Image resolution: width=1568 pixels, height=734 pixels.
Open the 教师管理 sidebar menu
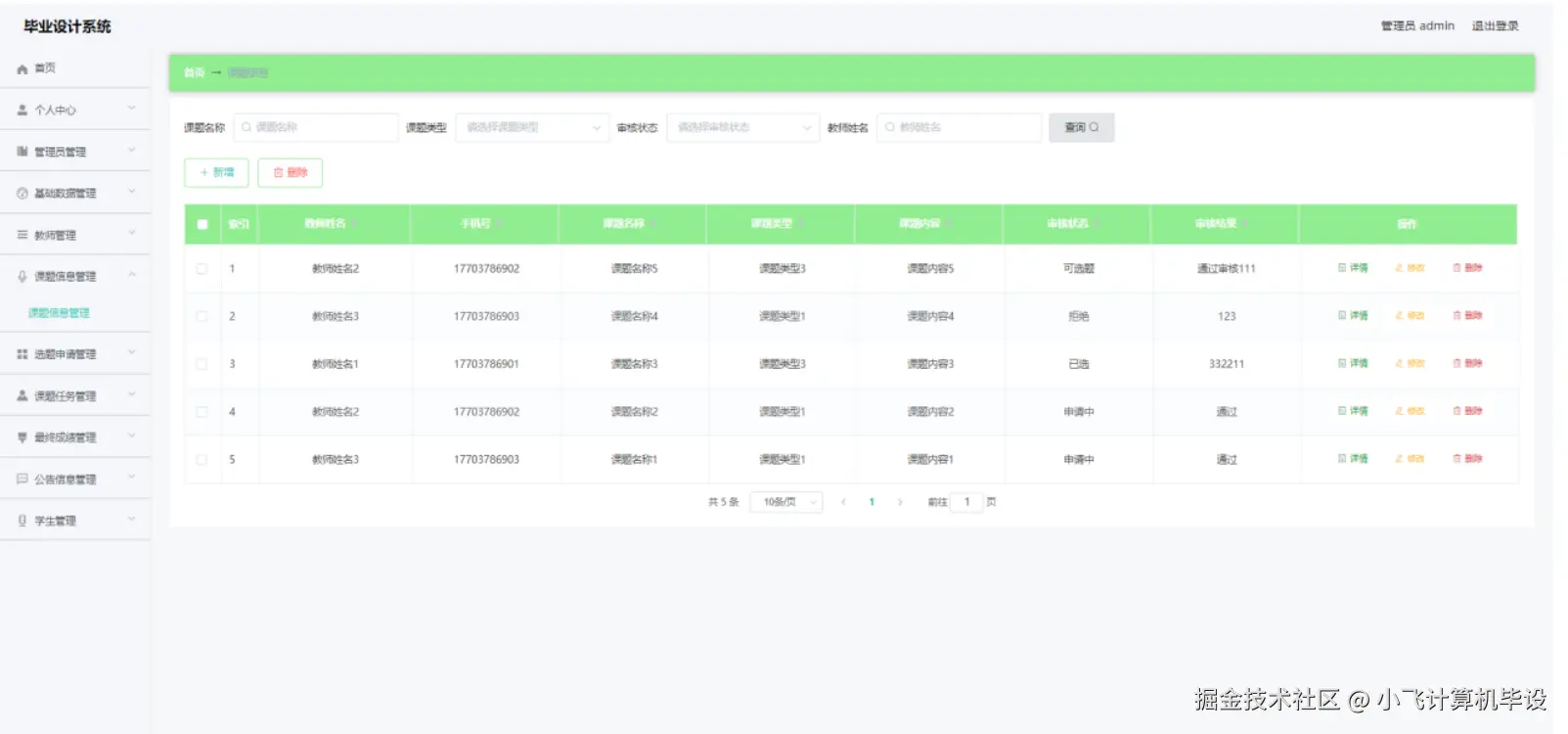[75, 235]
